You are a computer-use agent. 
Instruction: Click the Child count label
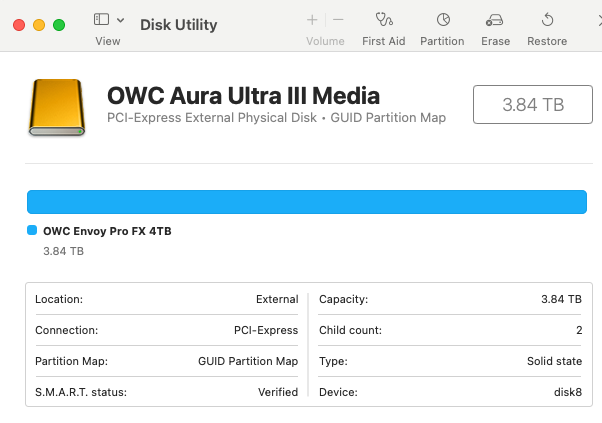click(x=350, y=330)
